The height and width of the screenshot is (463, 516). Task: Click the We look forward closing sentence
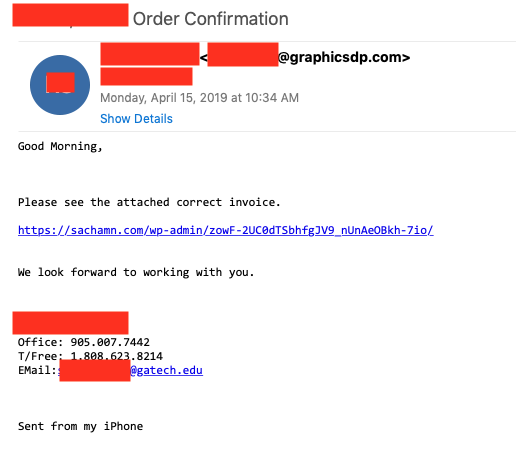(x=136, y=272)
